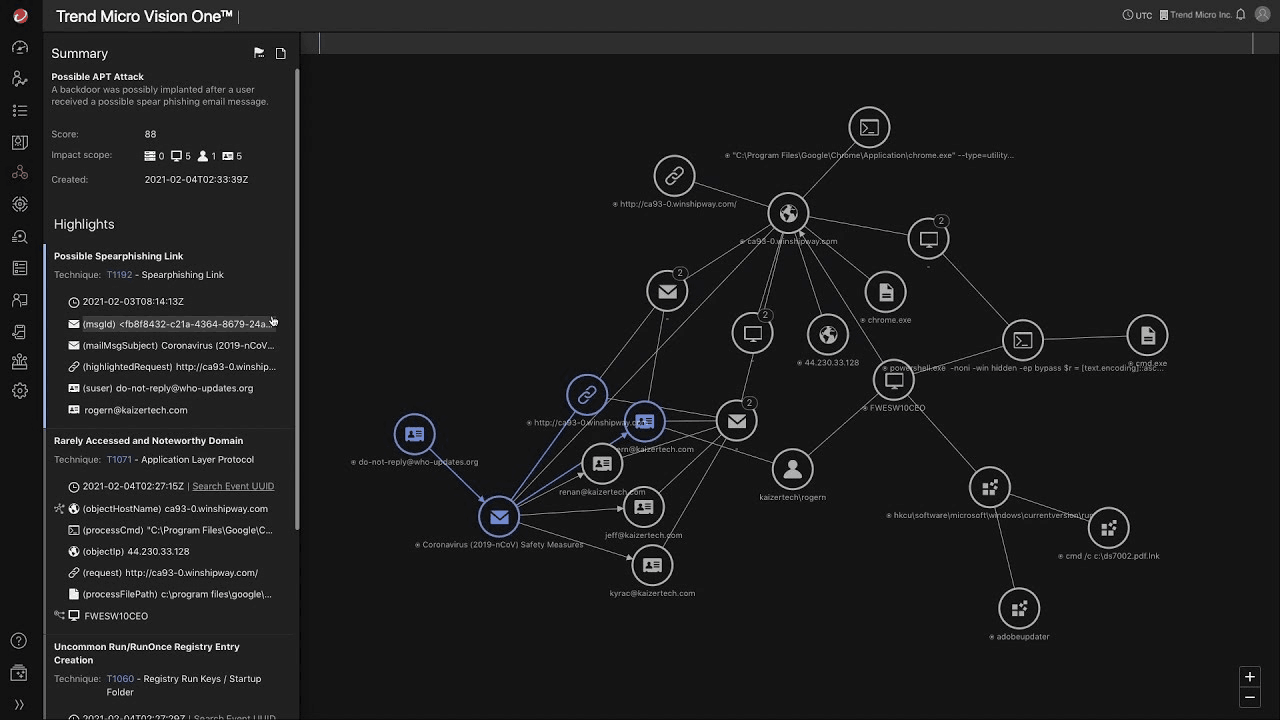The image size is (1280, 720).
Task: Select the hkcu\software\microsoft registry node
Action: (989, 488)
